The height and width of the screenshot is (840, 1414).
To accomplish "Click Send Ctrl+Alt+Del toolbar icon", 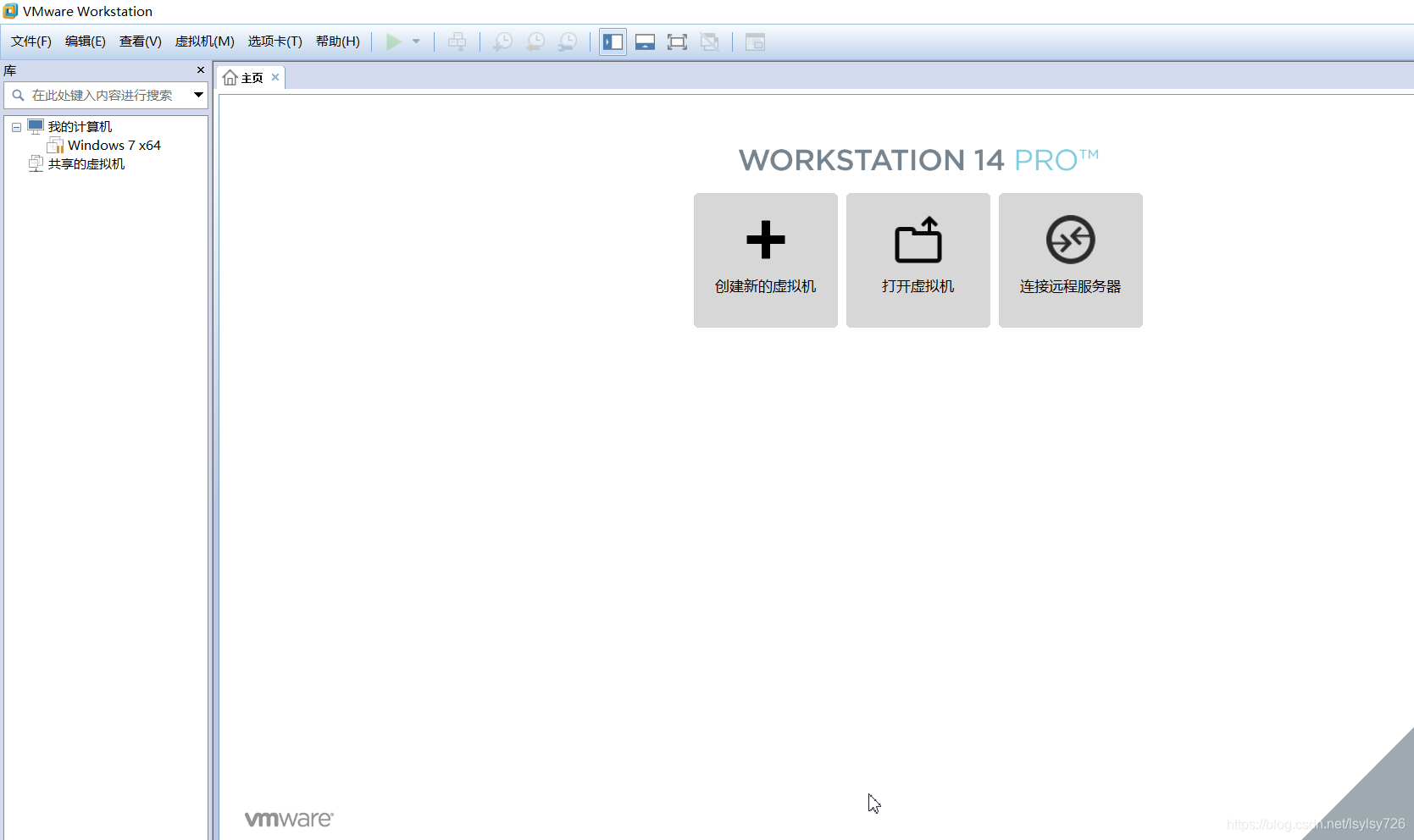I will pyautogui.click(x=457, y=41).
